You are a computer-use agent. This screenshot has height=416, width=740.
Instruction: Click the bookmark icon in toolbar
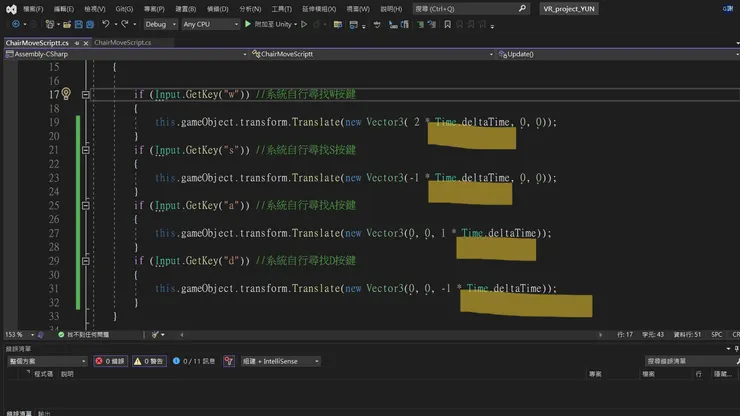[447, 24]
